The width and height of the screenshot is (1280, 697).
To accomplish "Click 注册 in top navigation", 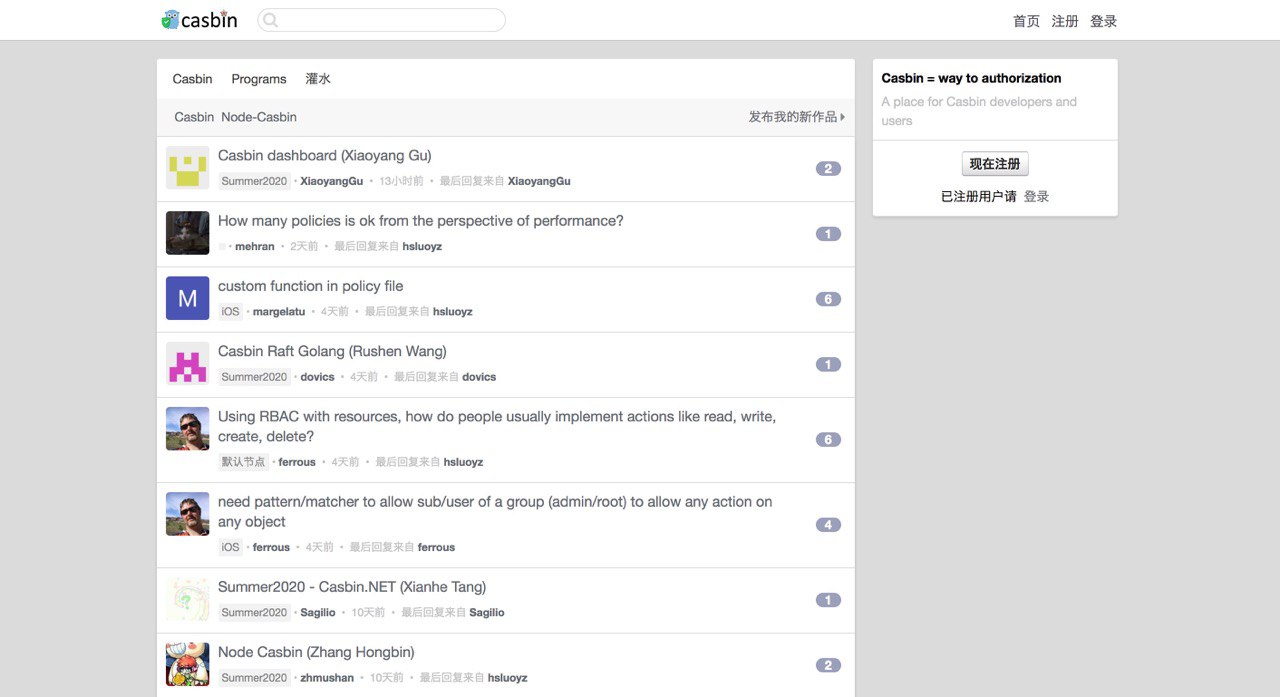I will [x=1065, y=21].
